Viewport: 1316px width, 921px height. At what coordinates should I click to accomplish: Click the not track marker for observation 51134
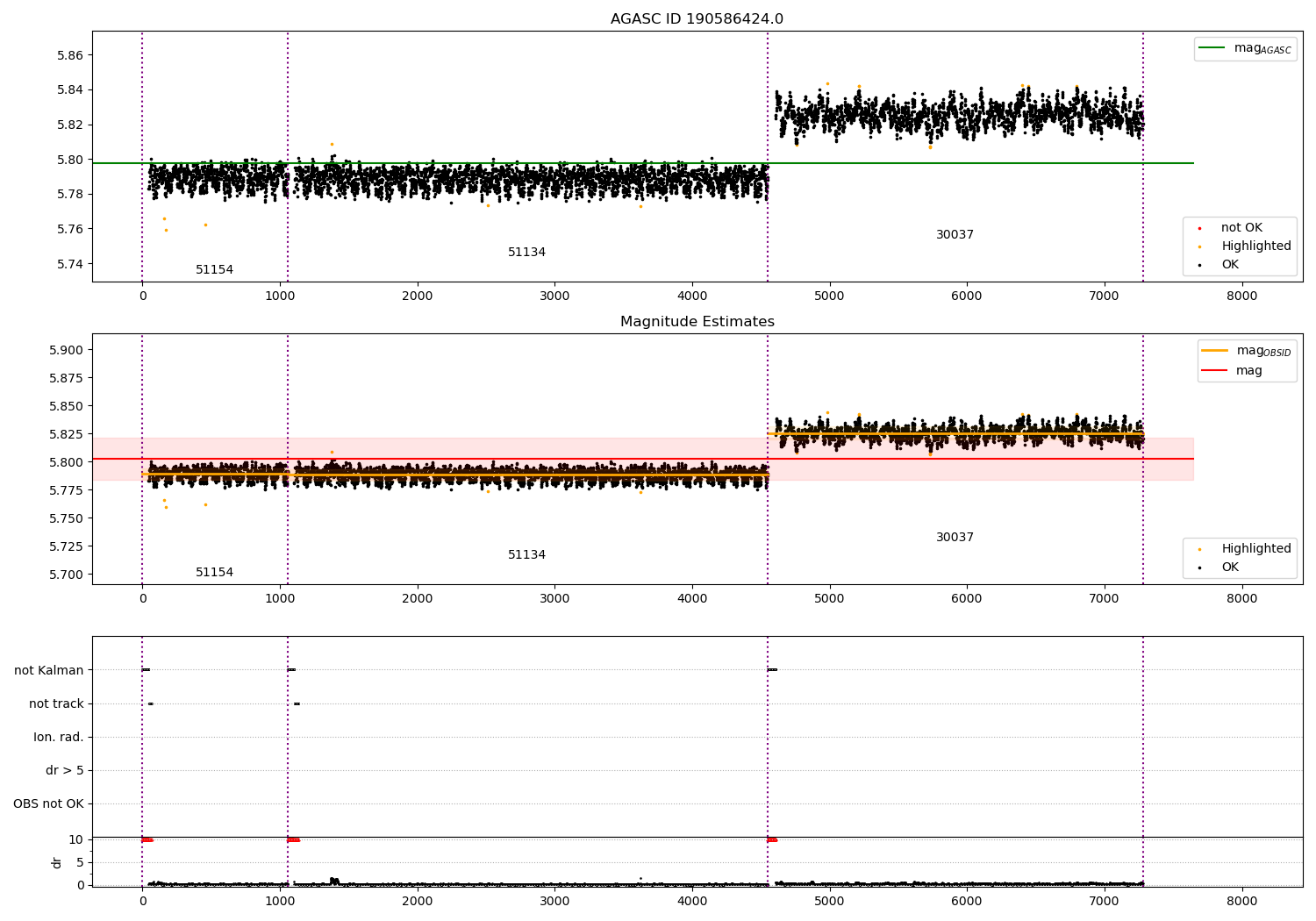tap(297, 703)
